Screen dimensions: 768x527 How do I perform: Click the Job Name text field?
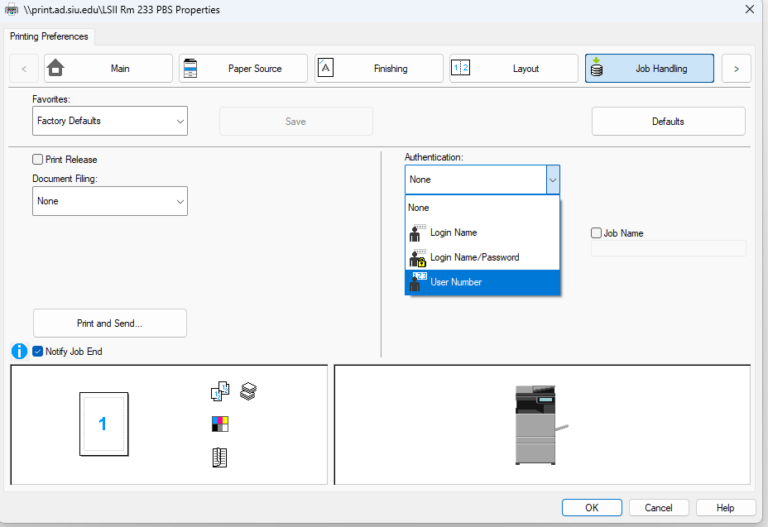(669, 248)
